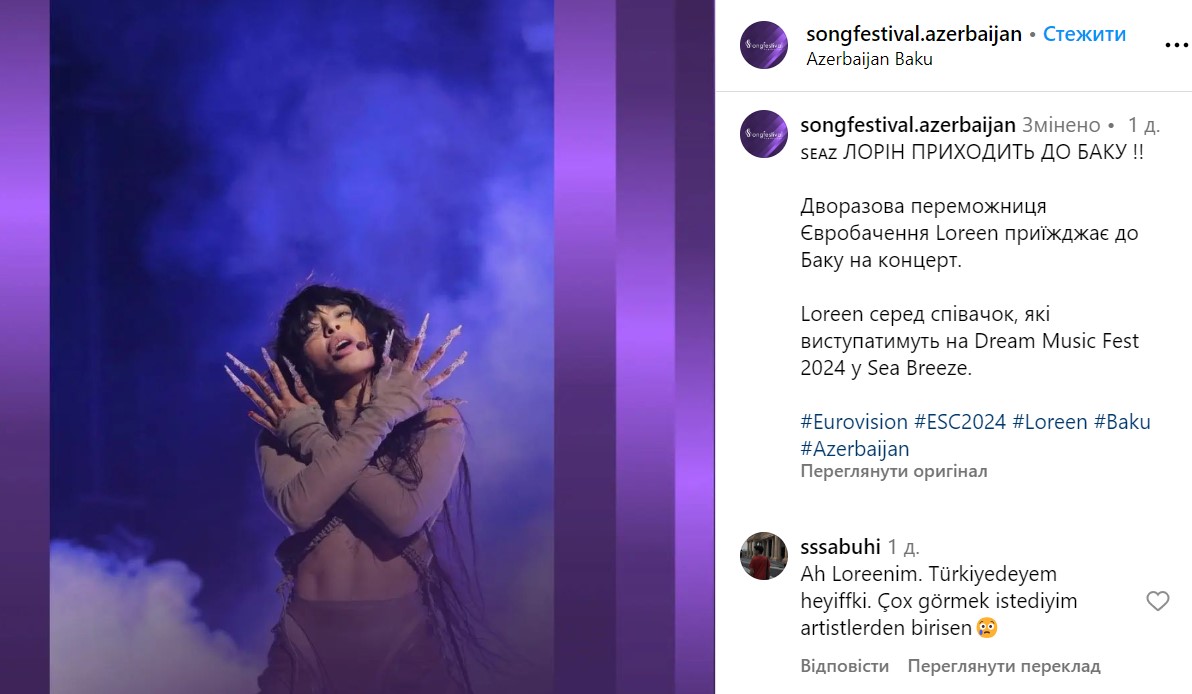Screen dimensions: 1192x694
Task: Open songfestival.azerbaijan header profile avatar
Action: [x=763, y=45]
